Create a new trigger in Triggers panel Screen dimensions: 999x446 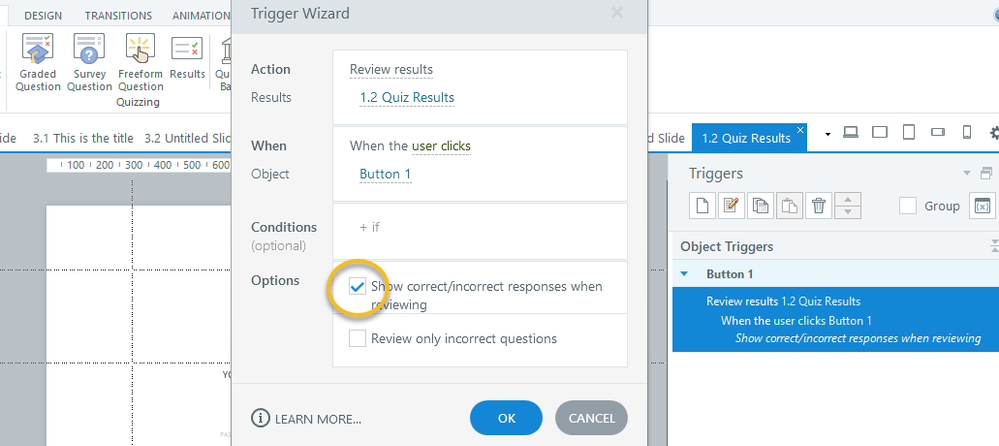pos(701,205)
